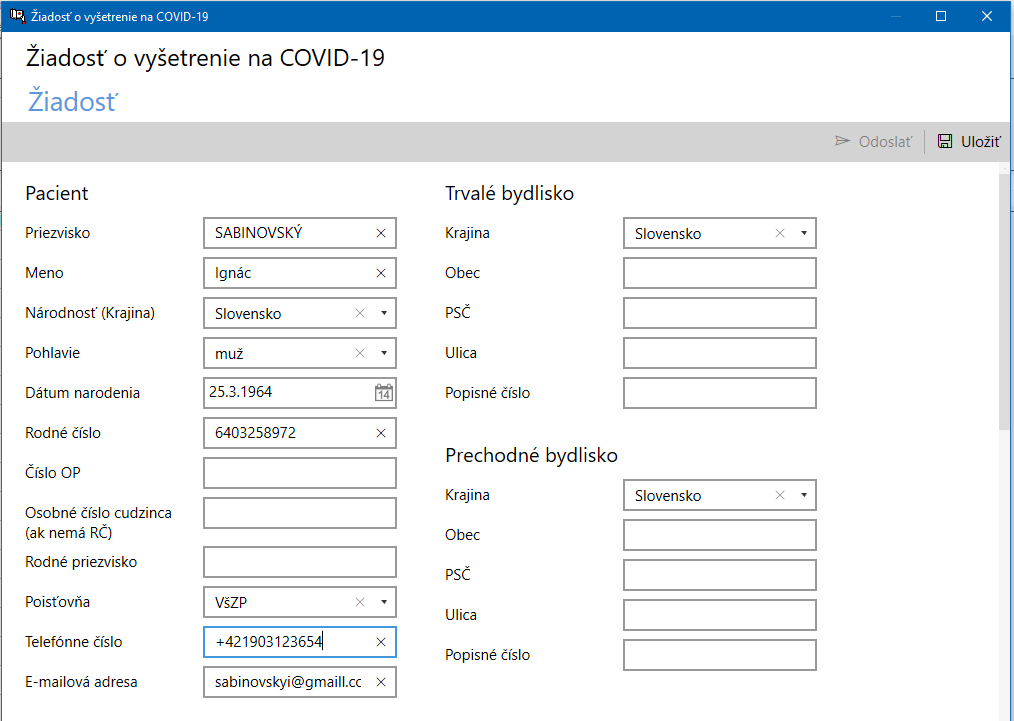This screenshot has height=721, width=1014.
Task: Click the Prechodné bydlisko section heading
Action: 532,455
